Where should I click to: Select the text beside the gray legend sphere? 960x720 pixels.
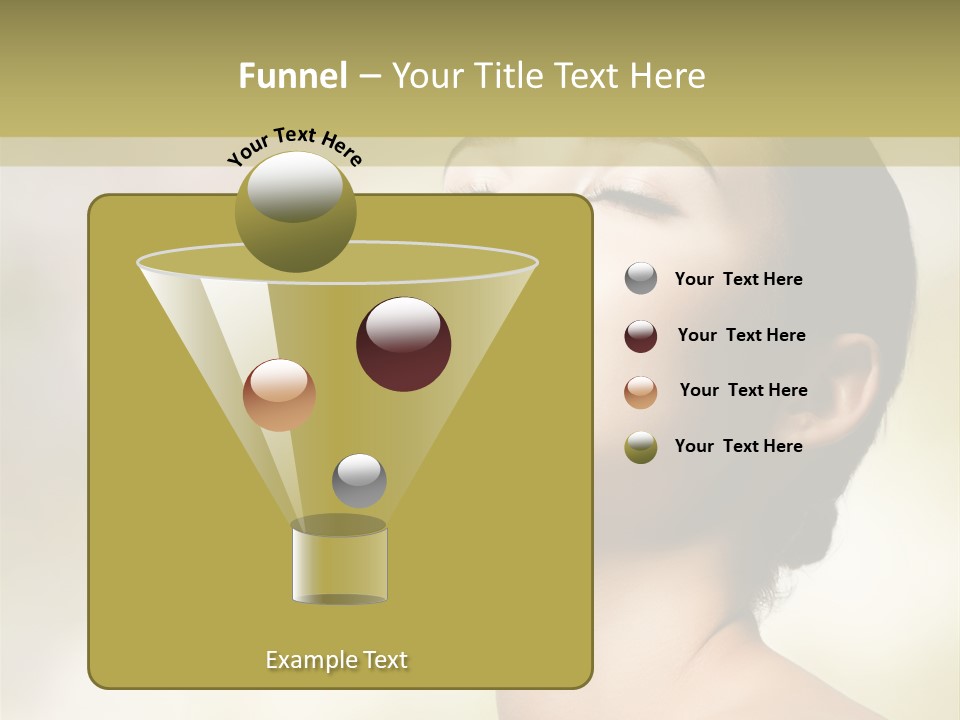(x=738, y=280)
